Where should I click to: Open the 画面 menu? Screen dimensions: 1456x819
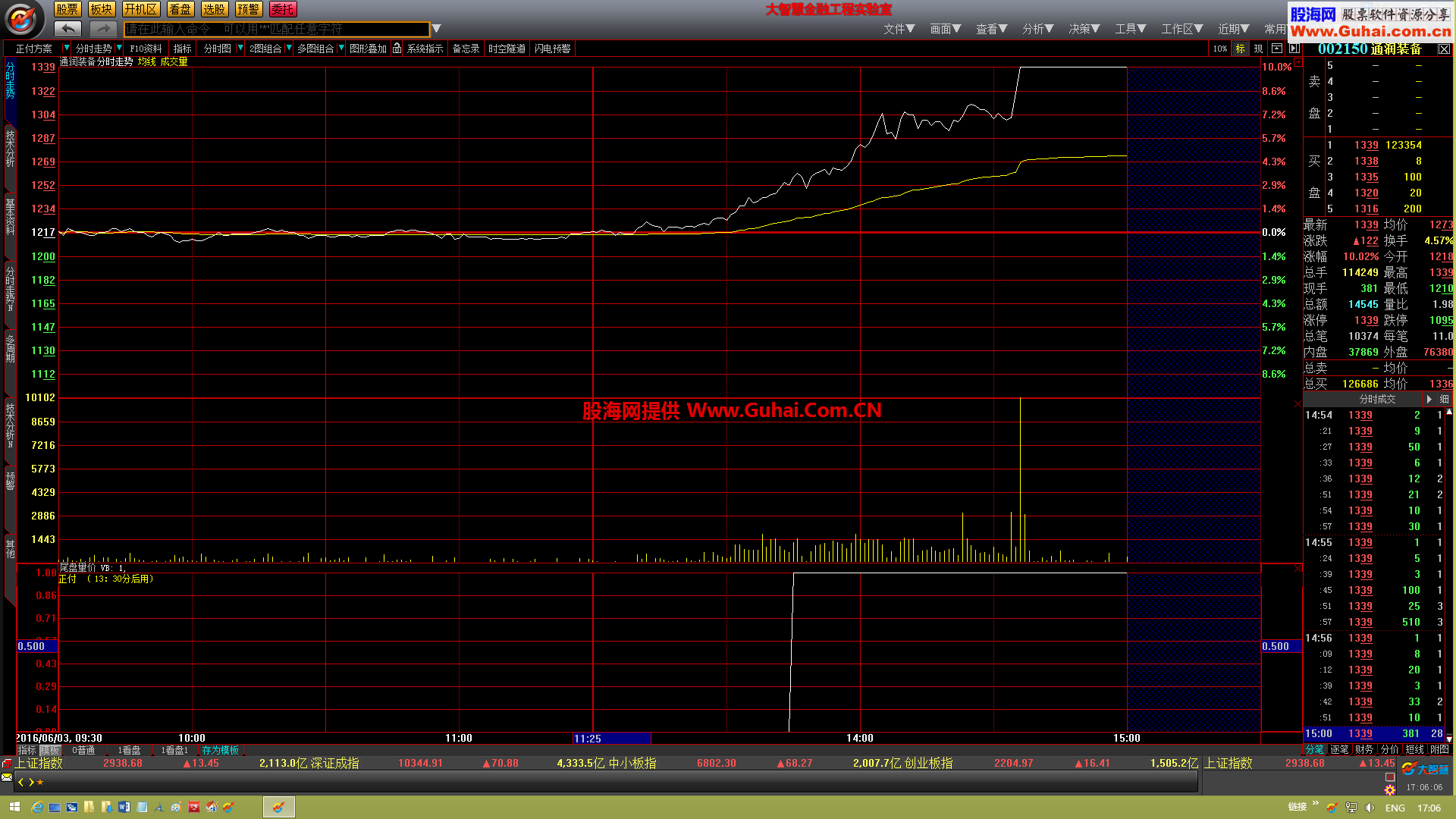point(946,29)
